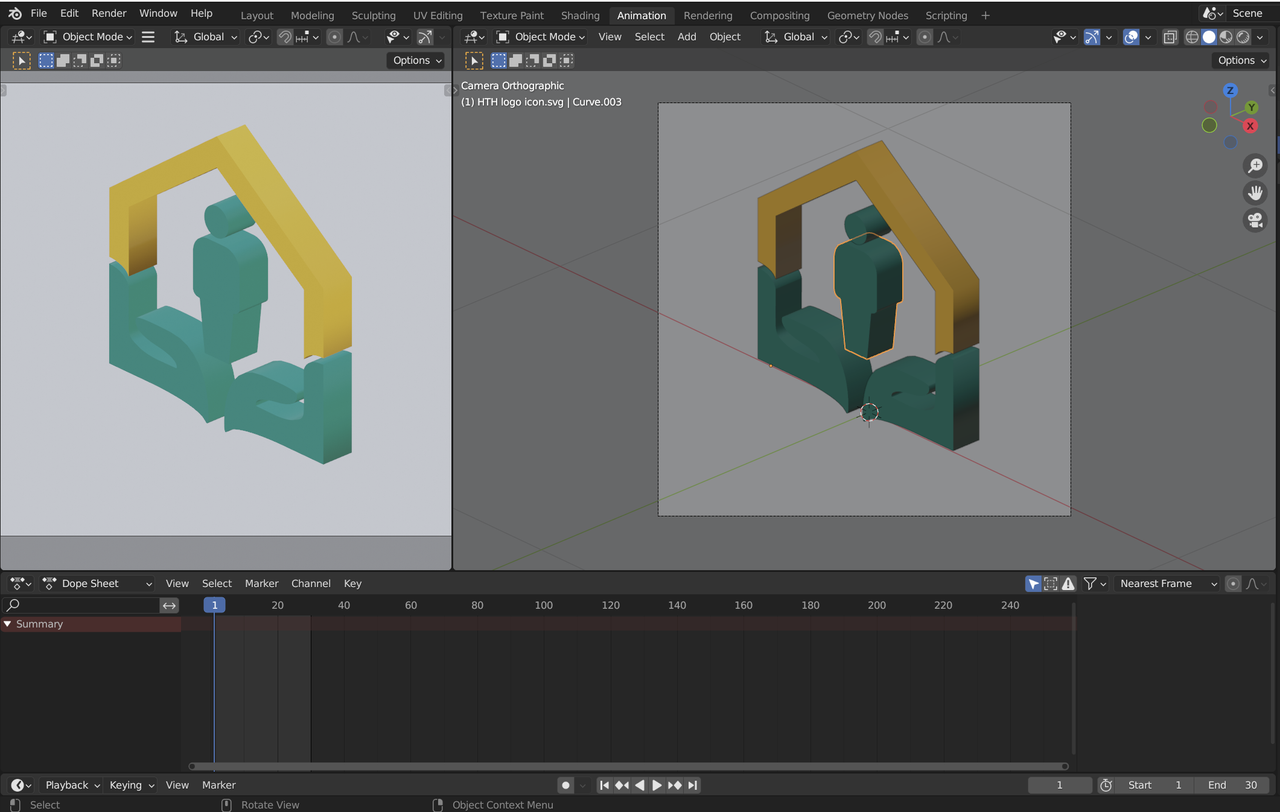Click the swap arrows beside search field
The image size is (1280, 812).
170,605
